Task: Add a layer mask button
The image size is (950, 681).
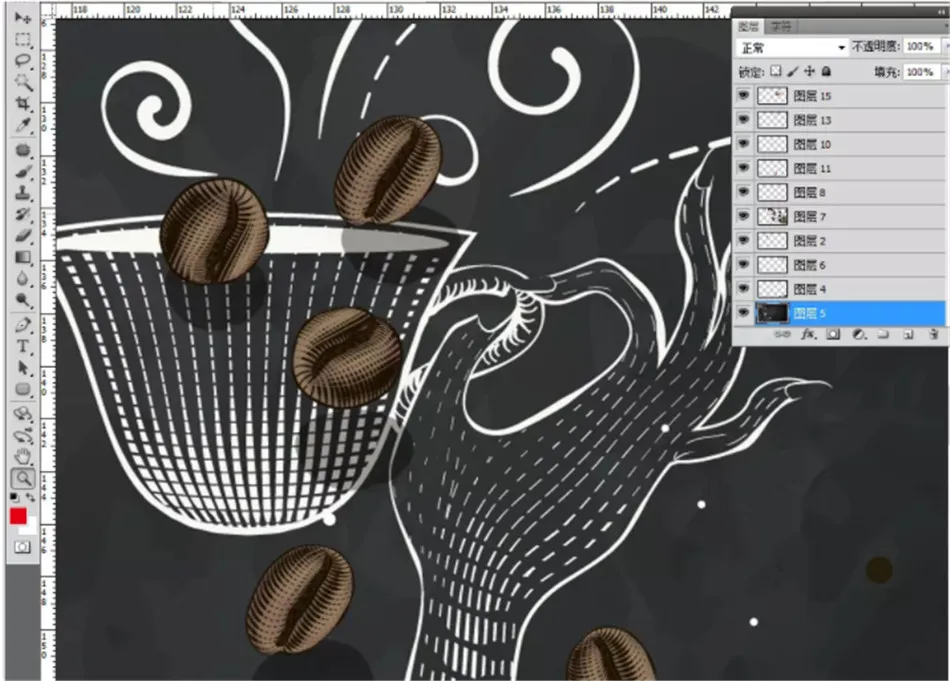Action: coord(833,334)
